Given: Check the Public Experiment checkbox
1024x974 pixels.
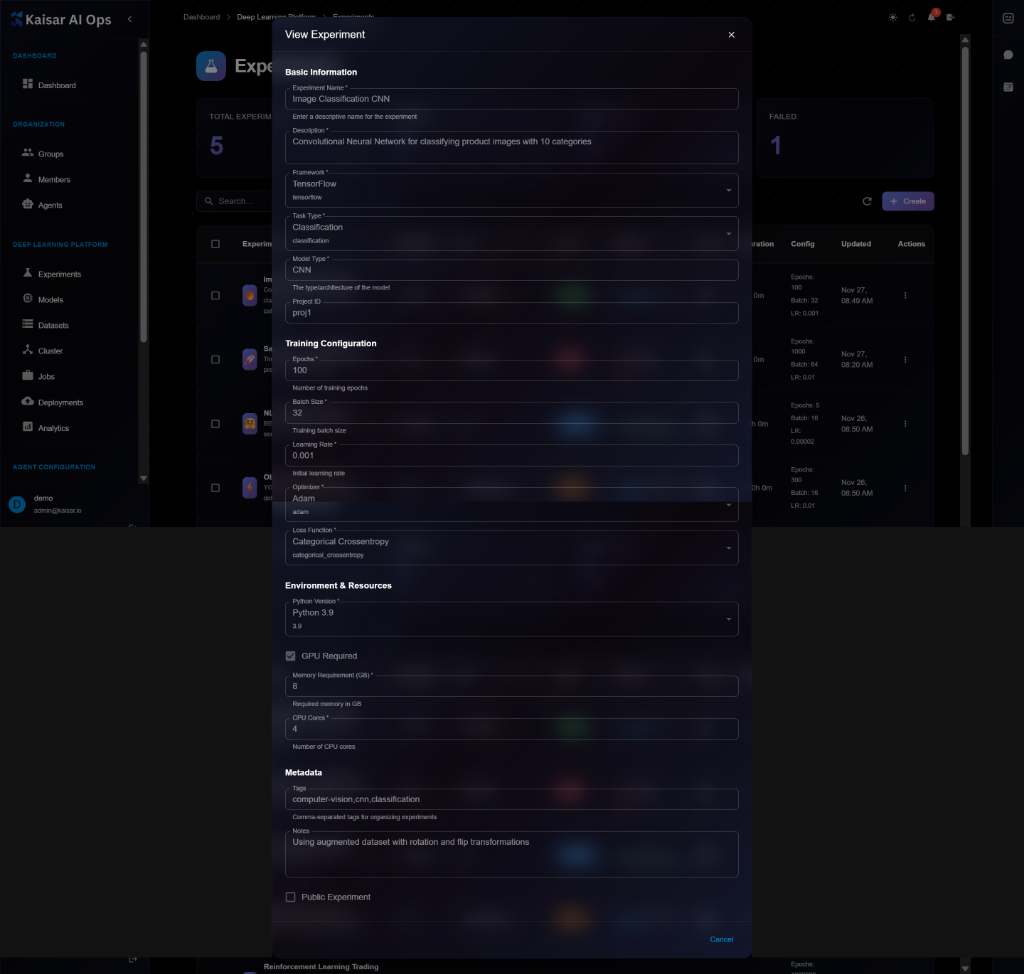Looking at the screenshot, I should tap(291, 897).
